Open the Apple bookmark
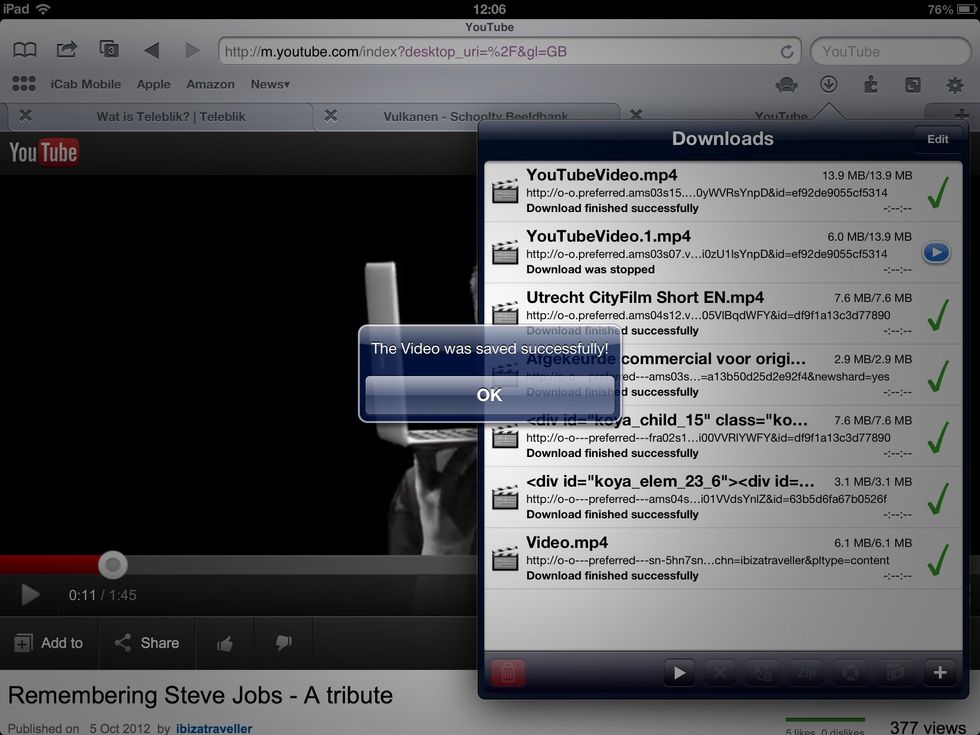This screenshot has width=980, height=735. click(x=153, y=84)
